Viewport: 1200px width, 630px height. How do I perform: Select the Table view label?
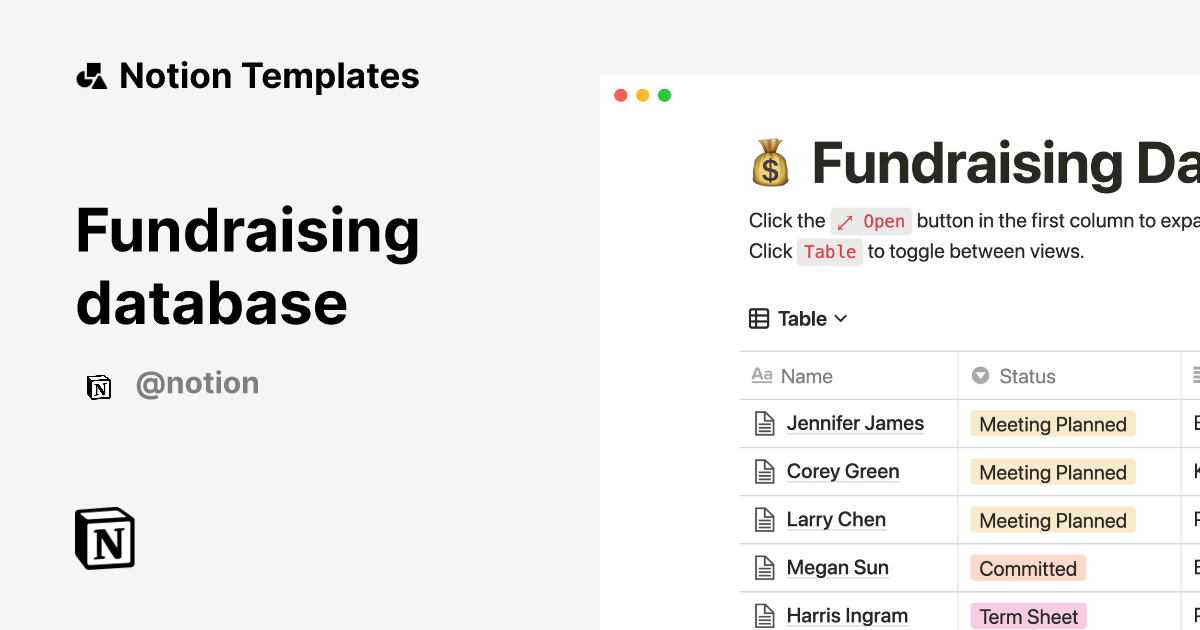point(801,318)
